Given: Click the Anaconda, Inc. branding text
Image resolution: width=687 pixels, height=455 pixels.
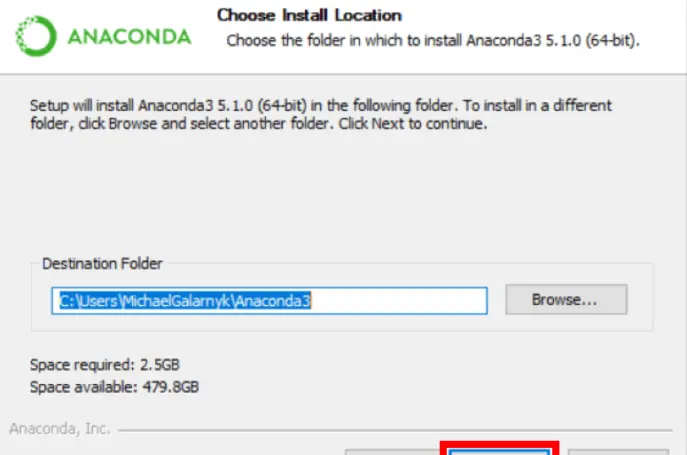Looking at the screenshot, I should pos(60,429).
